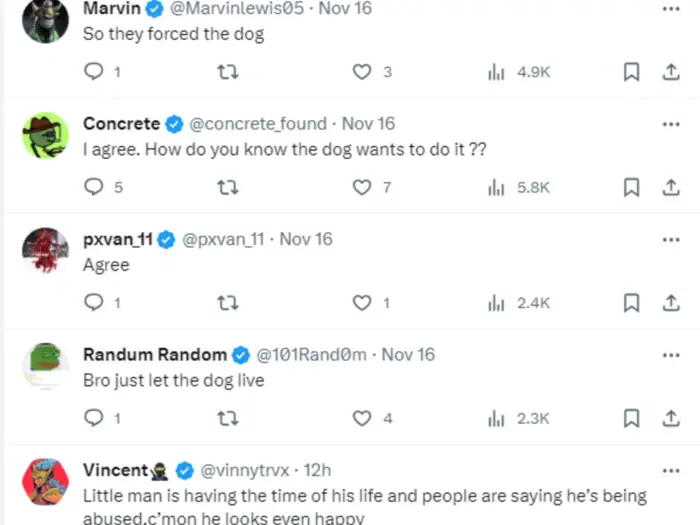View analytics on pxvan_11's tweet

[496, 303]
